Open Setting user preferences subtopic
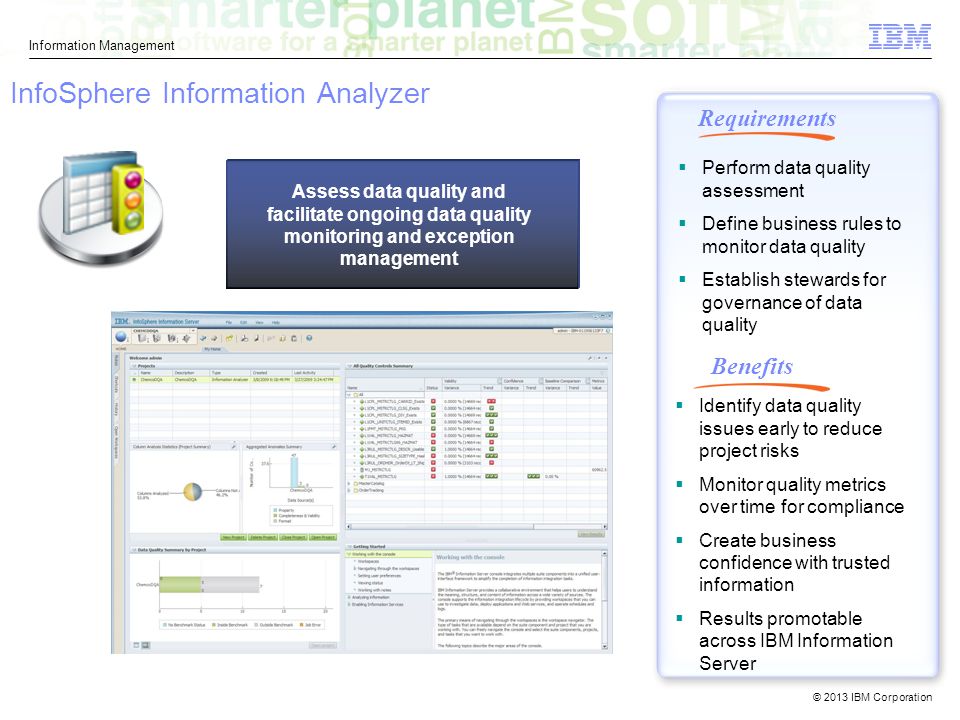The width and height of the screenshot is (960, 720). [x=379, y=576]
